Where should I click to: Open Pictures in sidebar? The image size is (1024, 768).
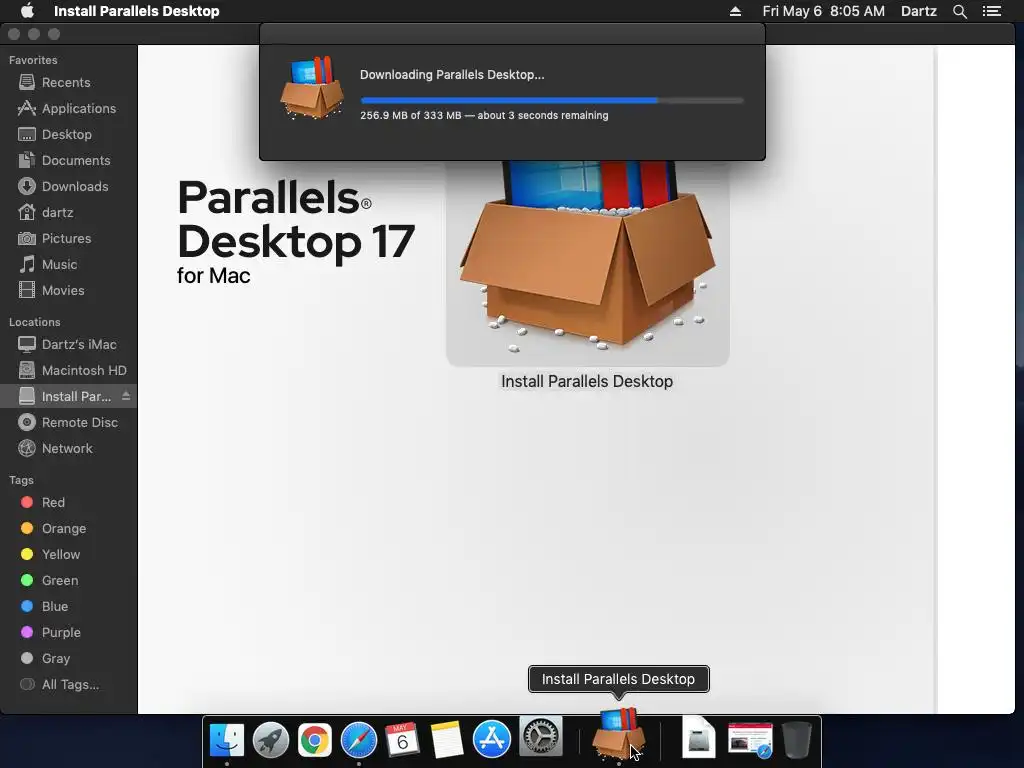69,239
